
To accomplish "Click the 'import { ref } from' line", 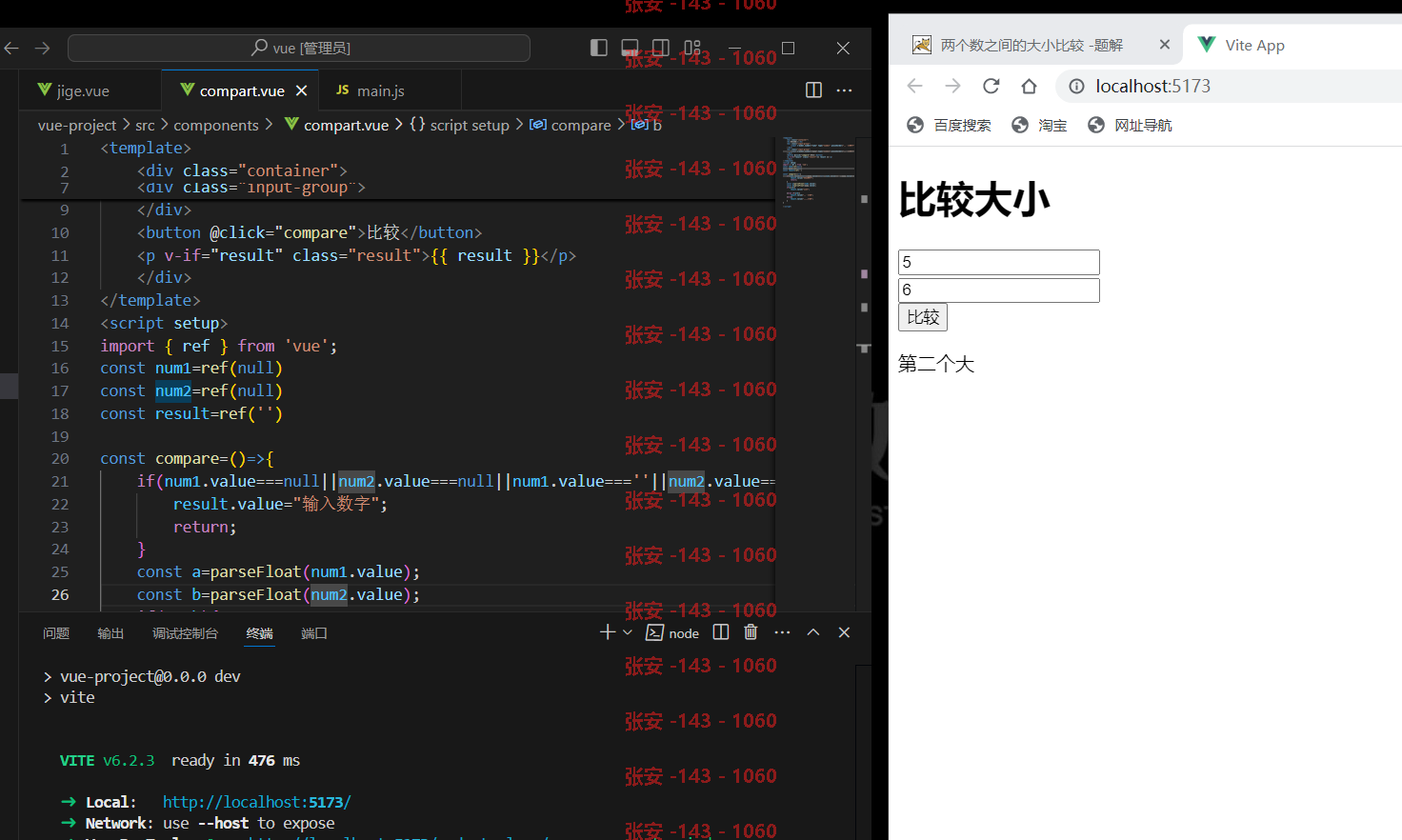I will tap(219, 346).
